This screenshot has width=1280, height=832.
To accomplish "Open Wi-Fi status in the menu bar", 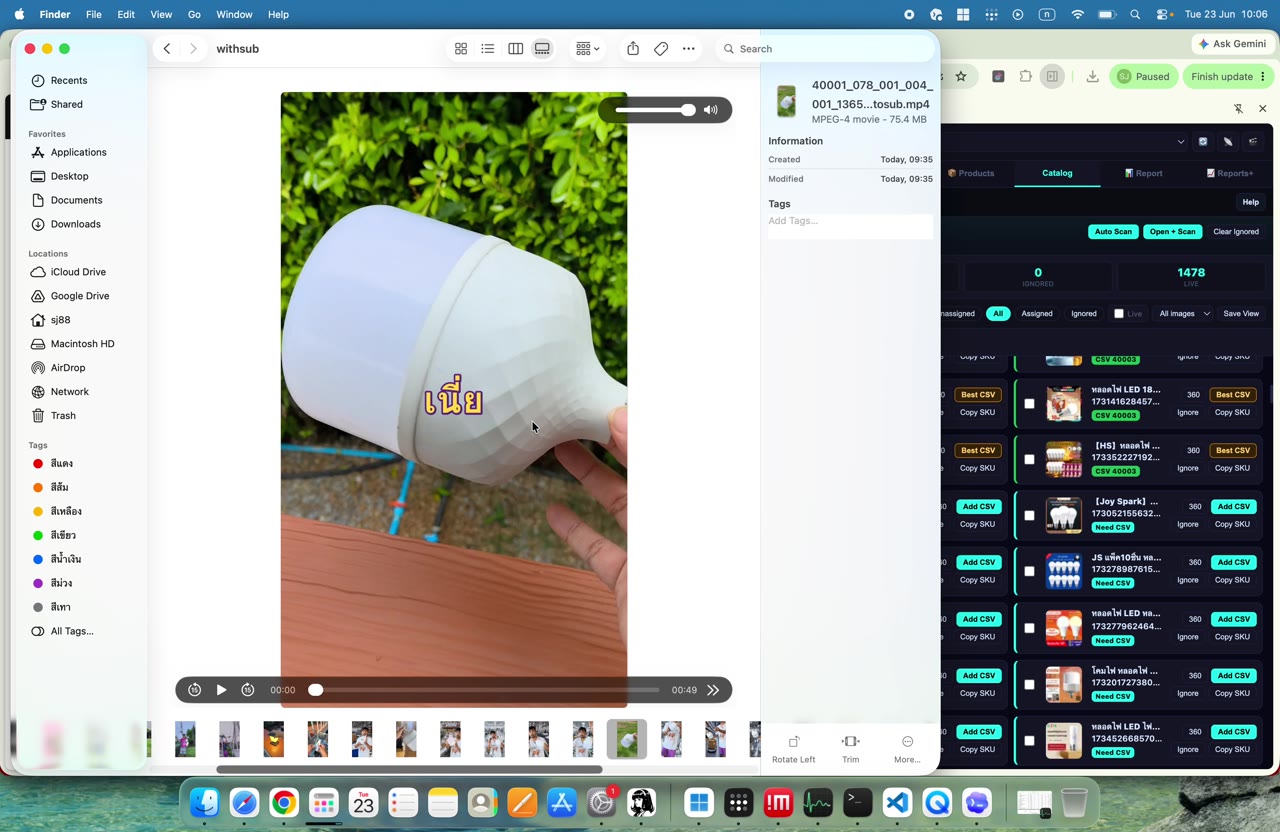I will [1078, 14].
